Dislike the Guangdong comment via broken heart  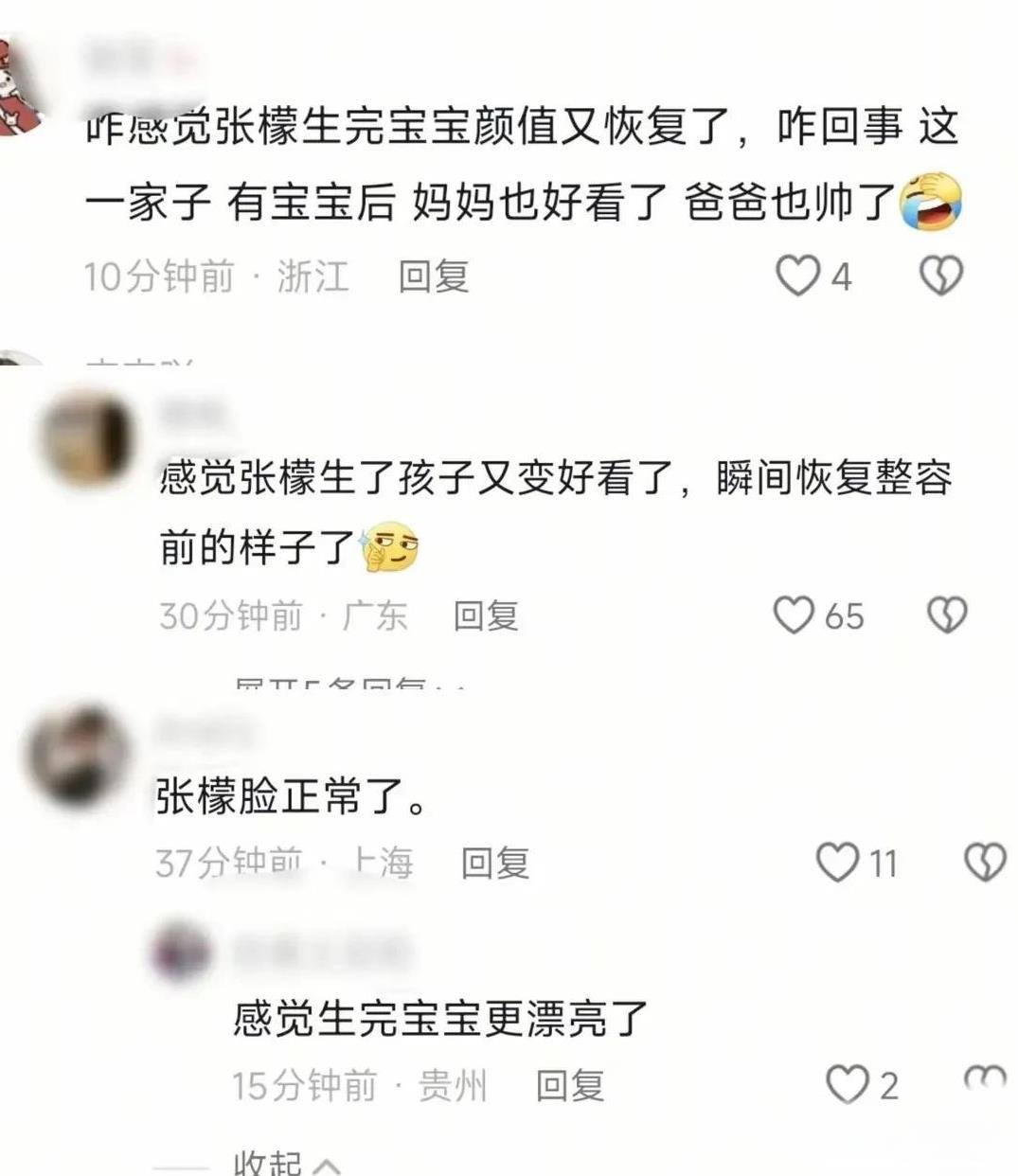pyautogui.click(x=946, y=615)
